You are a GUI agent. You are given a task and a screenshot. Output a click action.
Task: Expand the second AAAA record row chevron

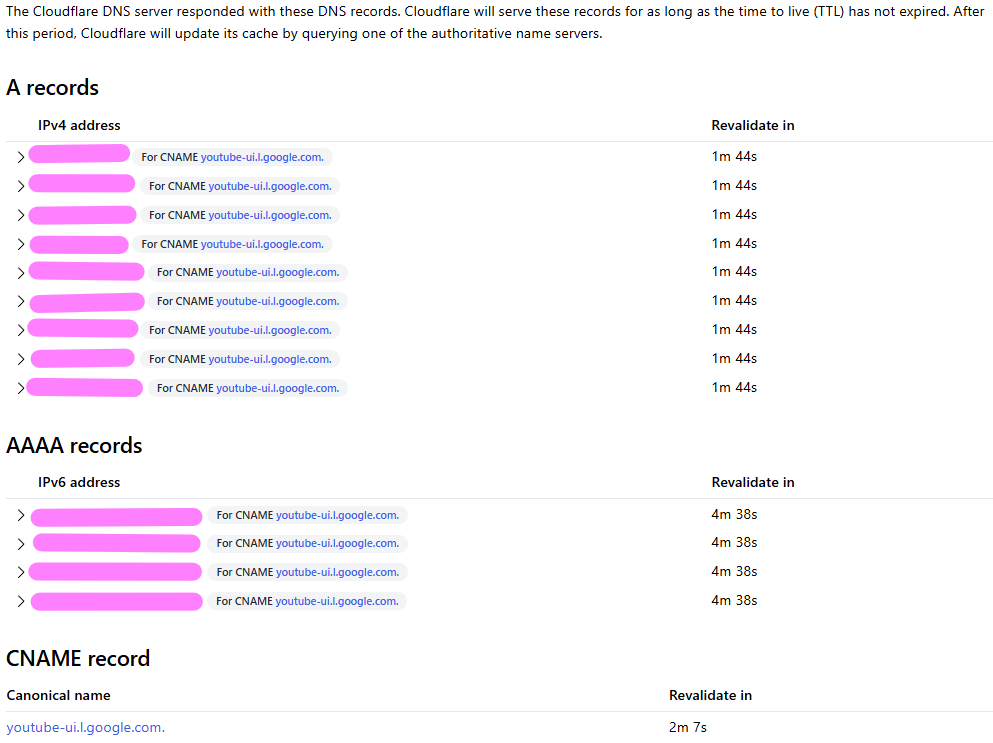(20, 544)
